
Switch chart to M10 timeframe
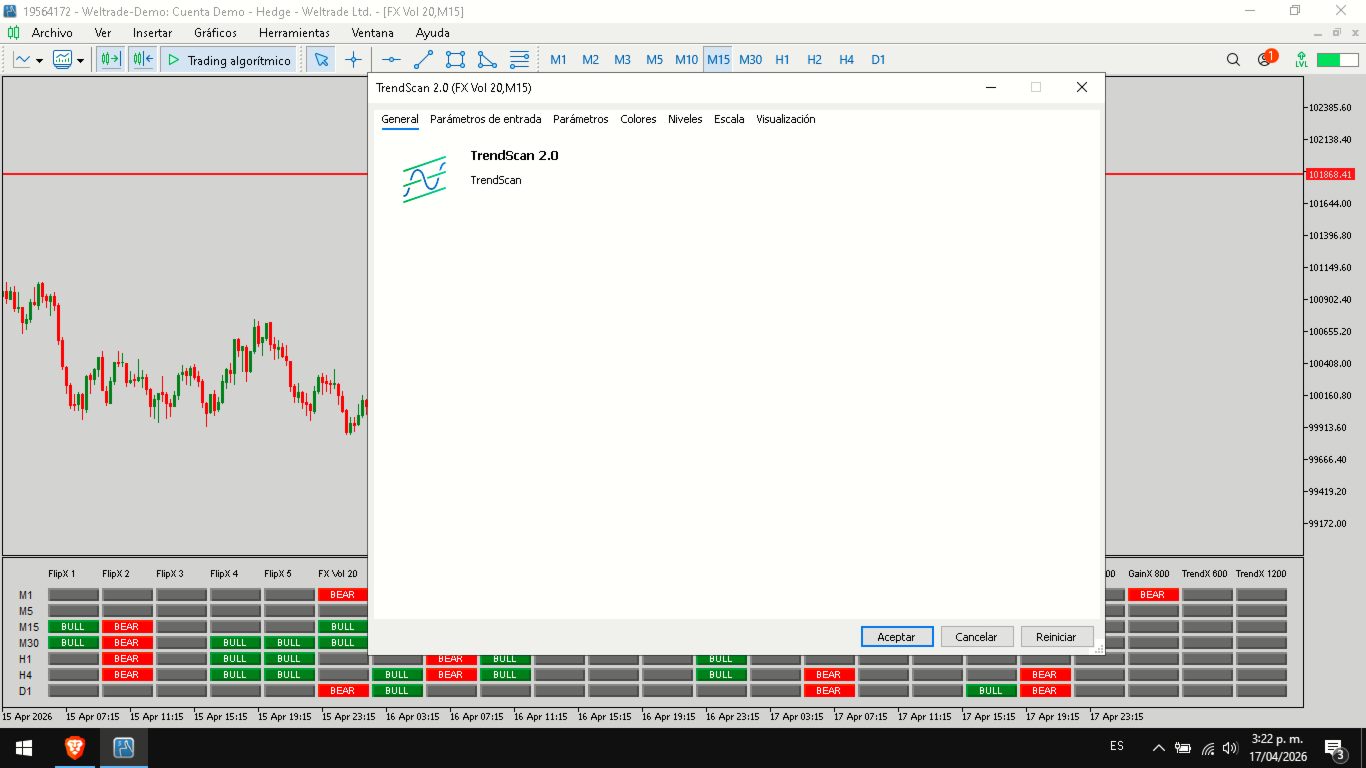(x=686, y=60)
